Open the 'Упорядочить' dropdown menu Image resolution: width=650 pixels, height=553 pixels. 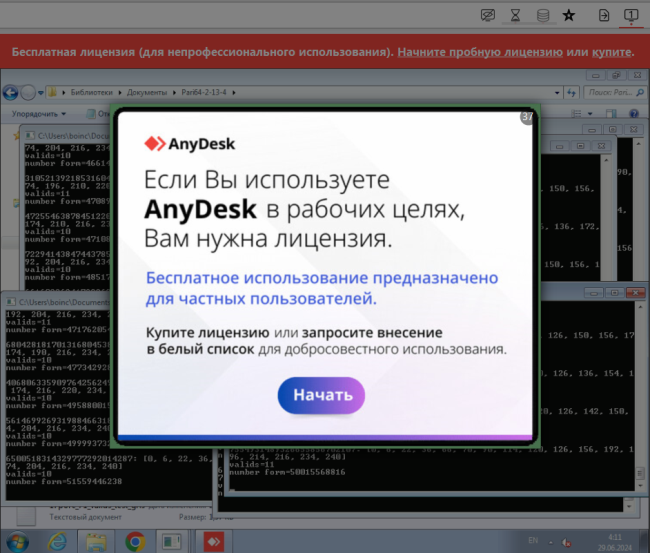click(39, 114)
